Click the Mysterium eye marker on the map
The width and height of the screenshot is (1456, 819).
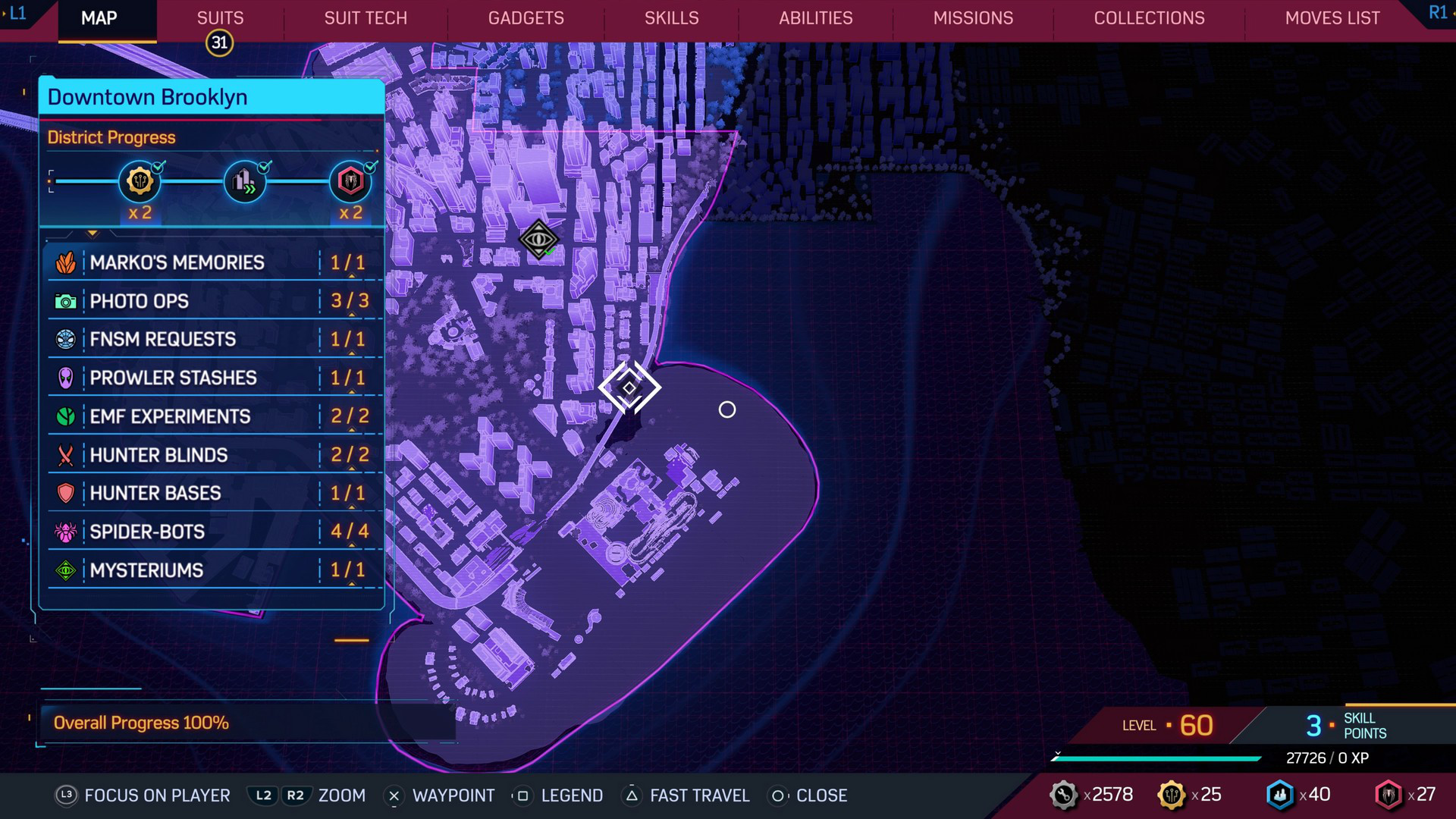pyautogui.click(x=538, y=240)
